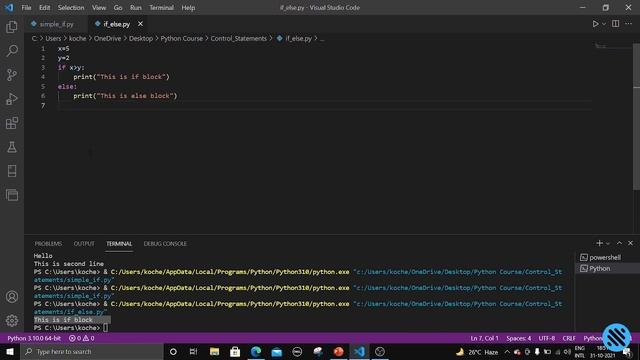Open the Edit menu
This screenshot has height=360, width=640.
(44, 8)
